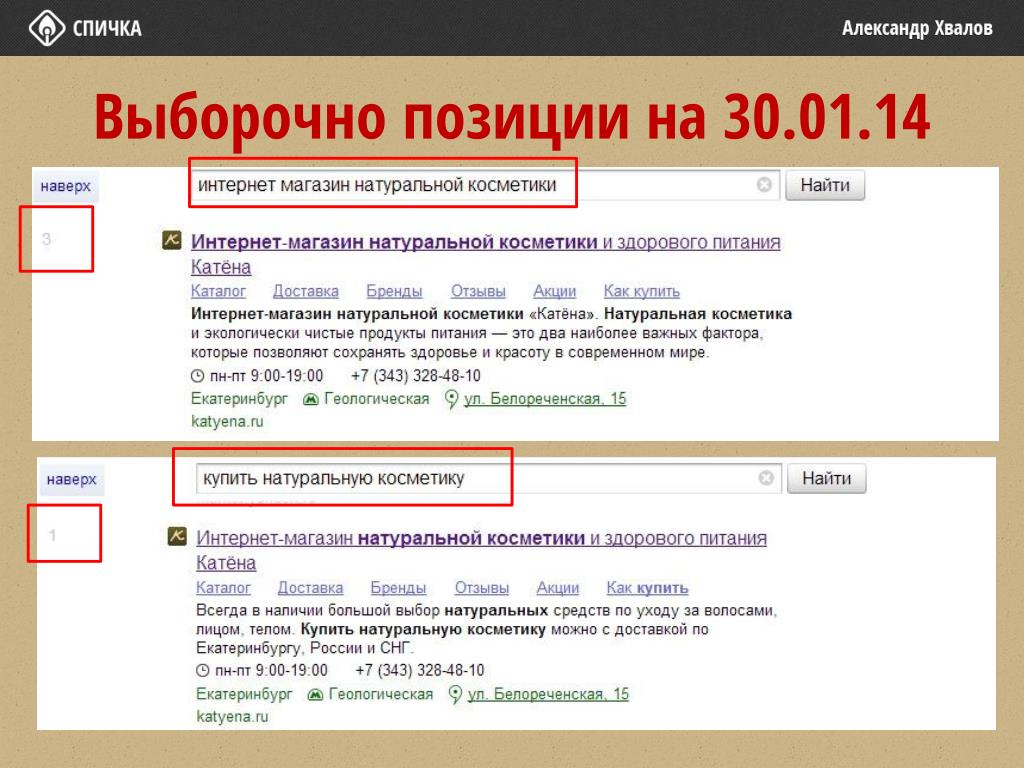Focus the 'купить натуральную косметику' search field

488,479
